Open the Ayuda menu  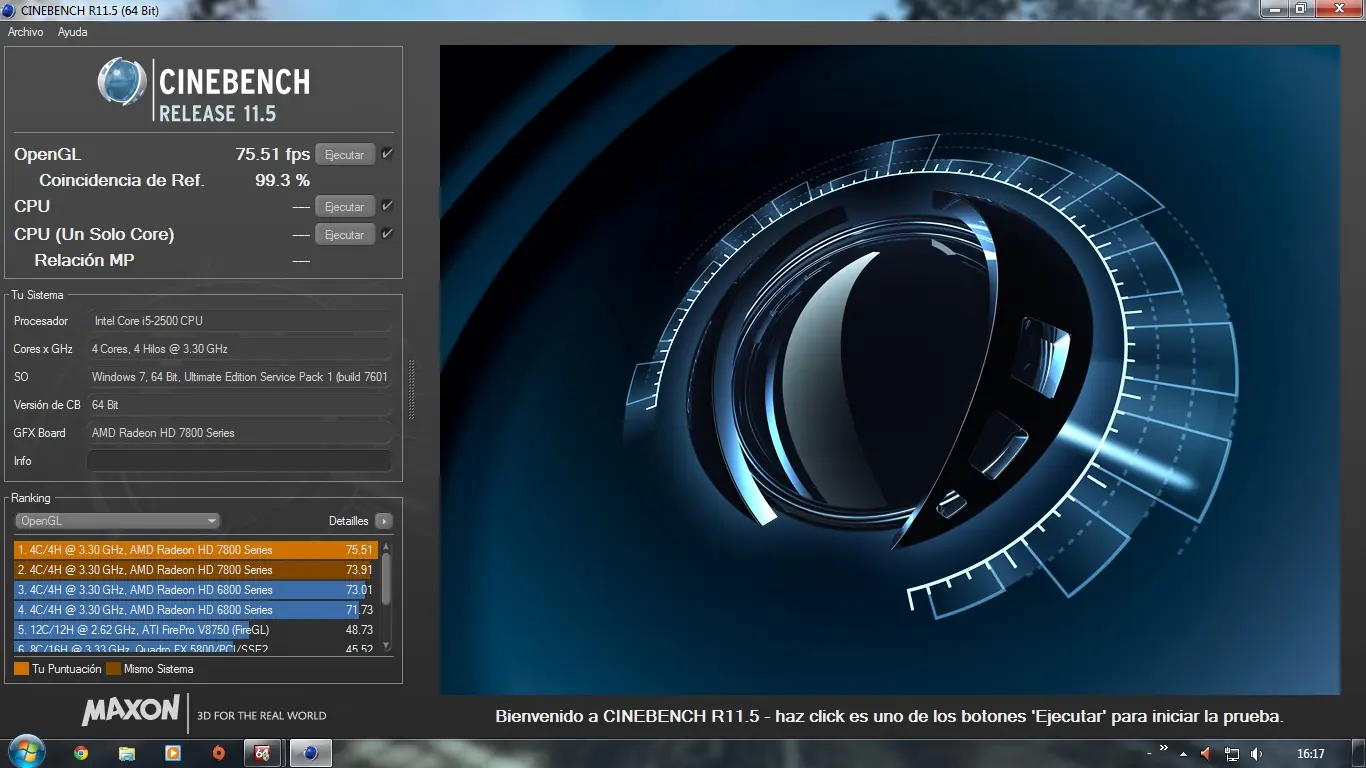click(72, 32)
